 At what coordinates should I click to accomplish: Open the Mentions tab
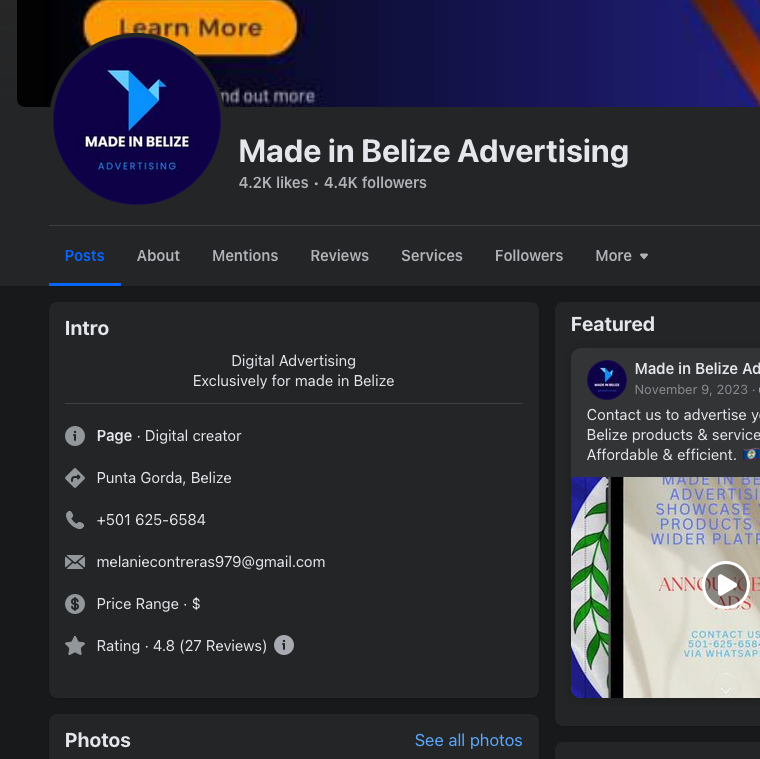point(245,255)
